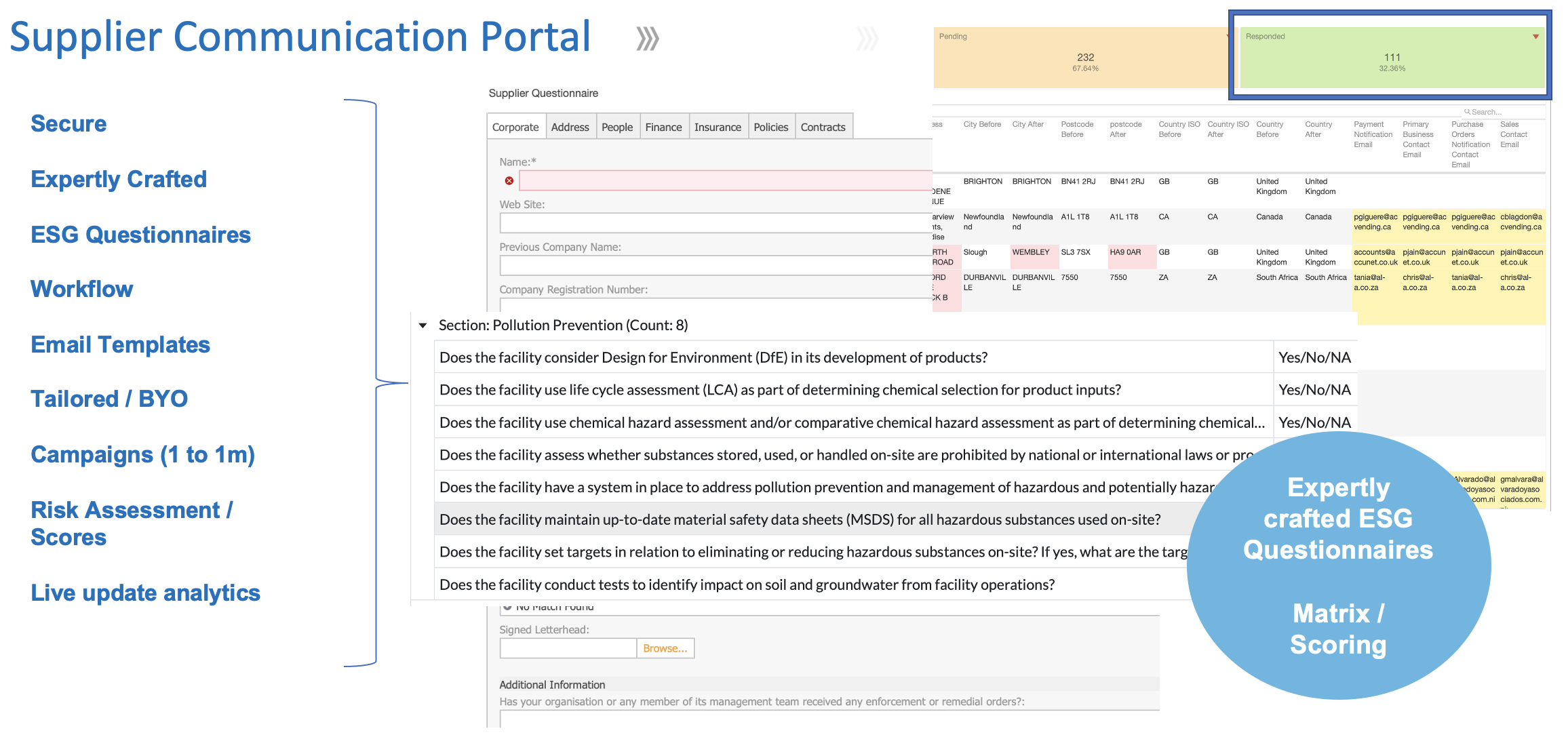The height and width of the screenshot is (735, 1568).
Task: Click the City Before column header
Action: [x=982, y=124]
